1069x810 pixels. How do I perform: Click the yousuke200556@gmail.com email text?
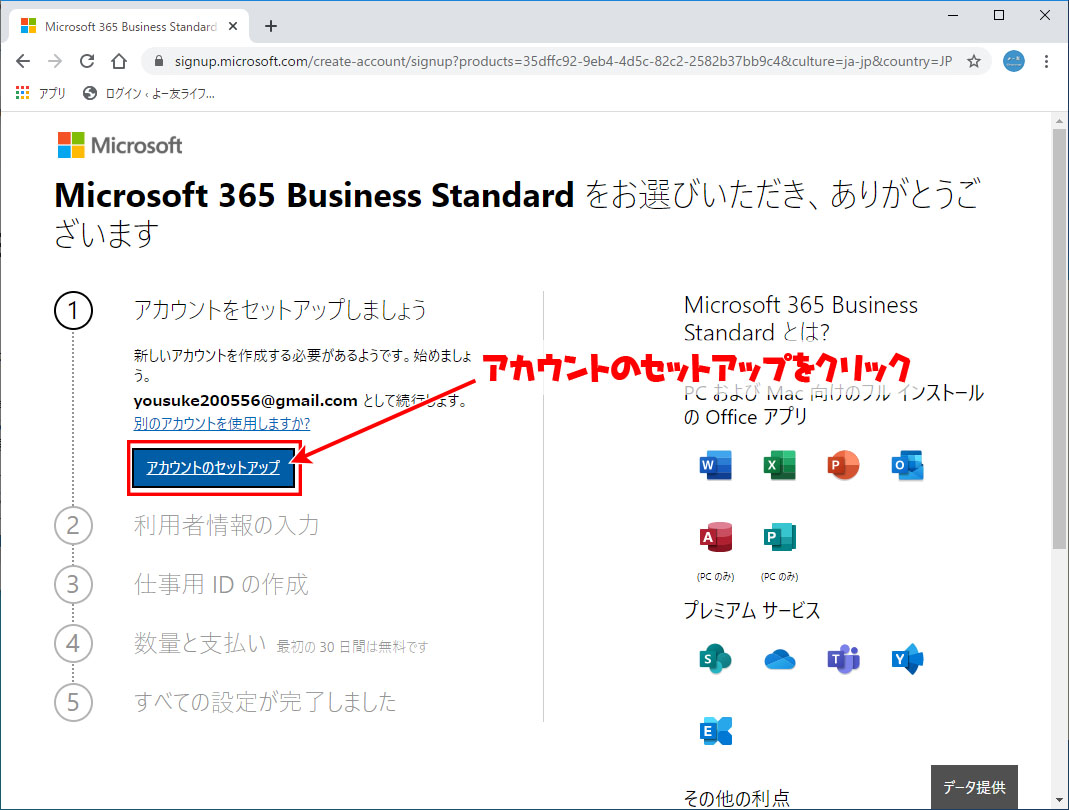pos(245,400)
